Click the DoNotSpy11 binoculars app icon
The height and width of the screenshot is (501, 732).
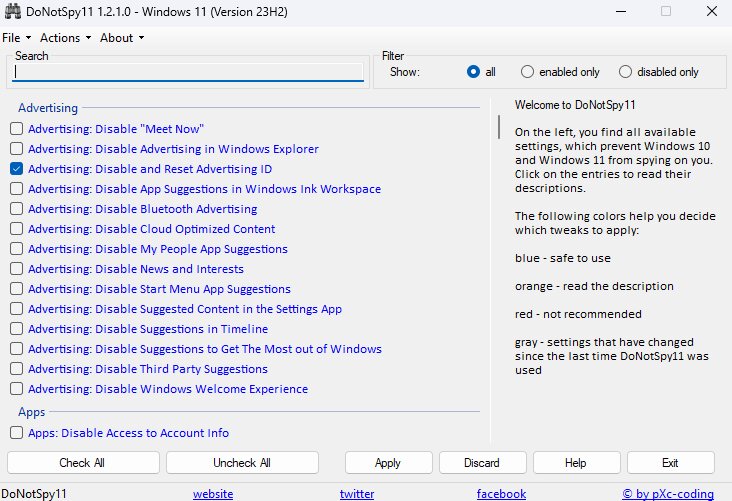pos(11,11)
